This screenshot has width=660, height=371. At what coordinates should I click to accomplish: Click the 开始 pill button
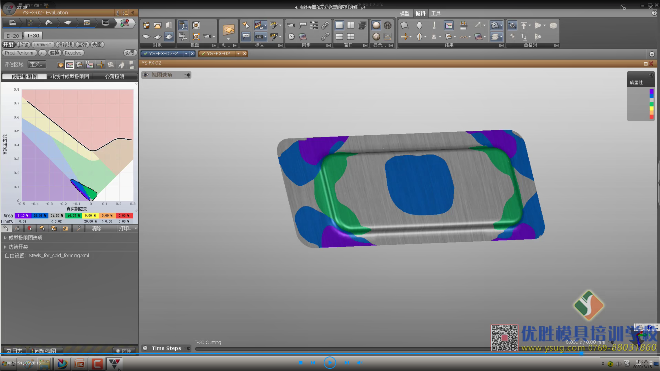coord(8,45)
